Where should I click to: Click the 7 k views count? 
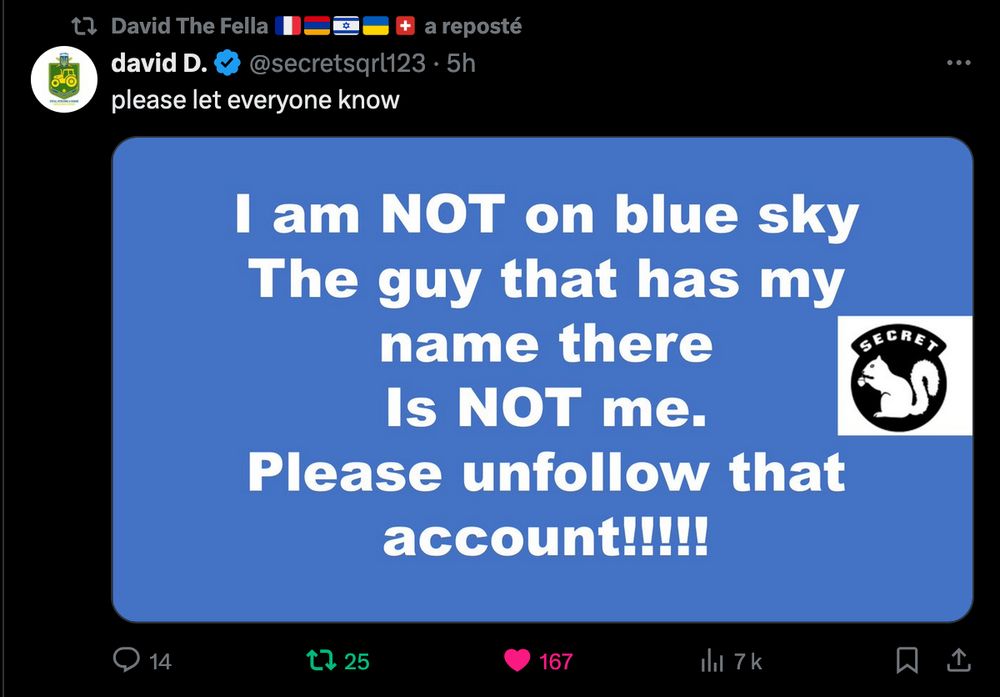click(x=747, y=661)
